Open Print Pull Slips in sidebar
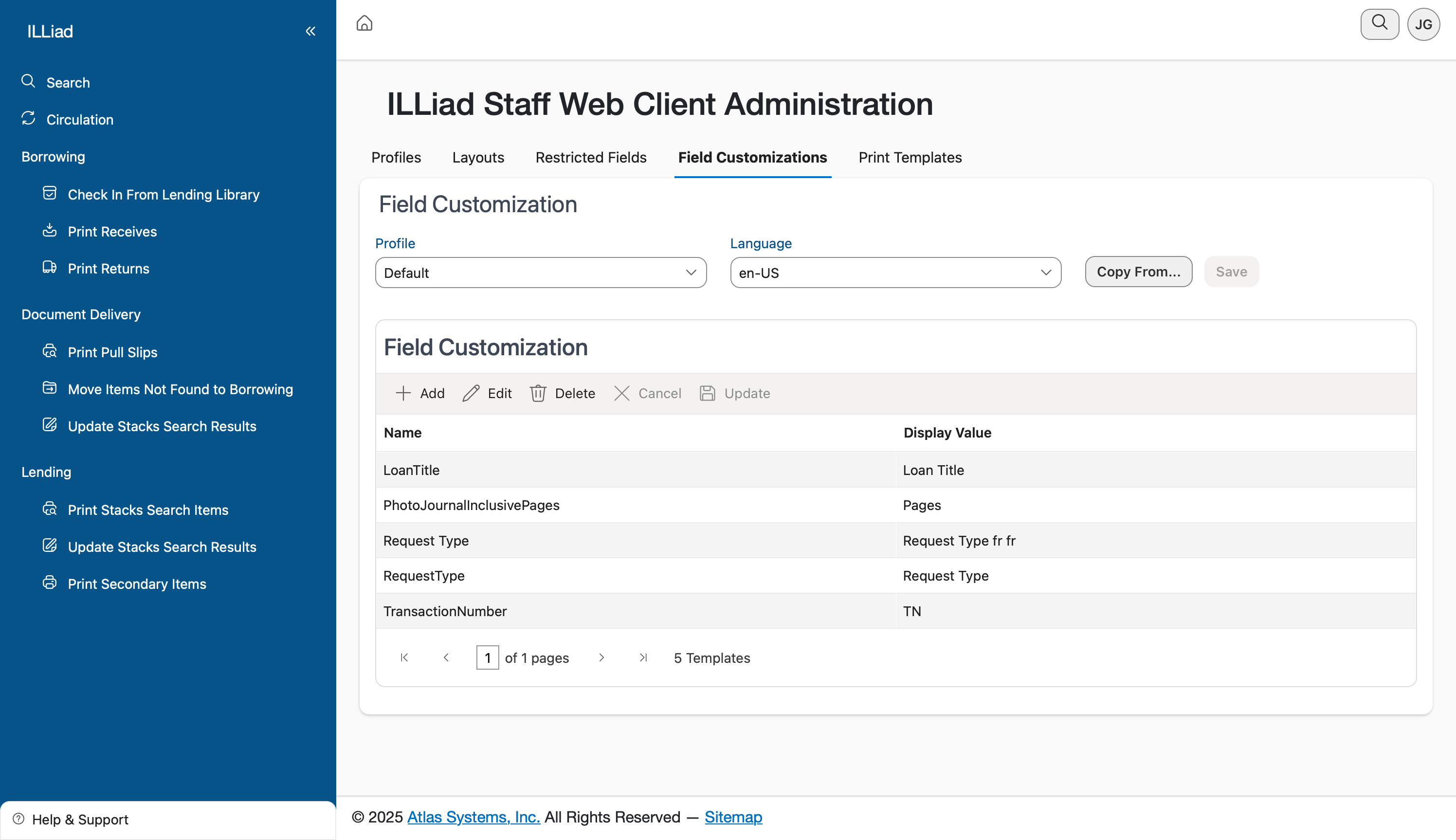 point(112,352)
